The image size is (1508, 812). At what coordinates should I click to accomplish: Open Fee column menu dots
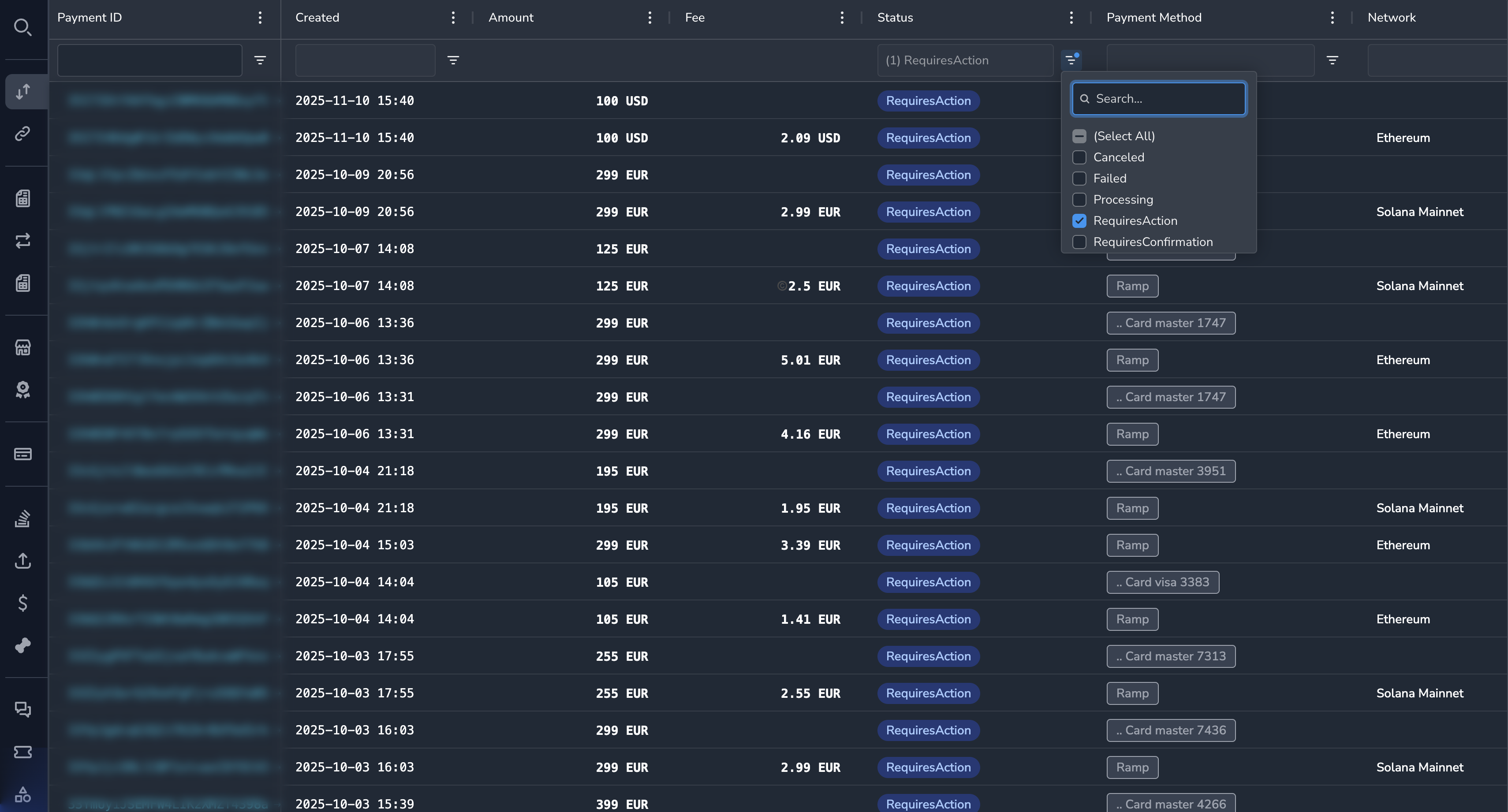(x=842, y=18)
